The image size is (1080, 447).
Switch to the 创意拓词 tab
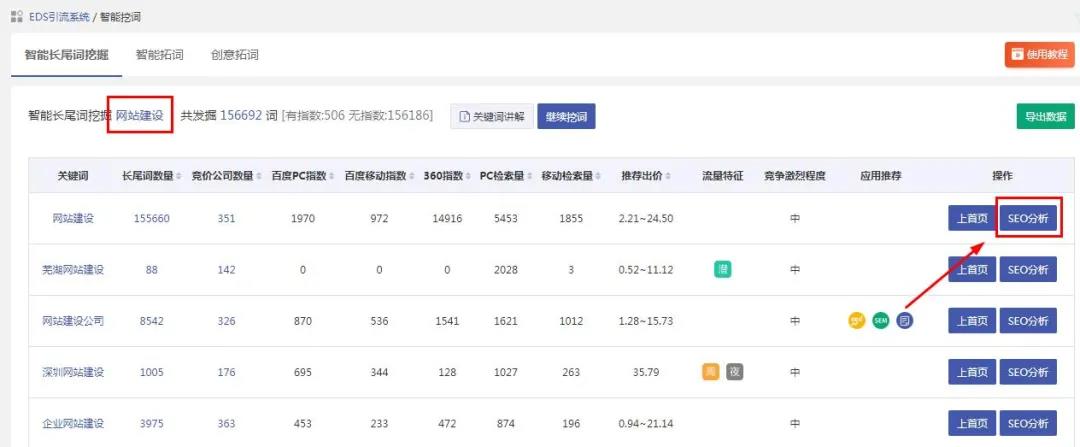[x=235, y=55]
